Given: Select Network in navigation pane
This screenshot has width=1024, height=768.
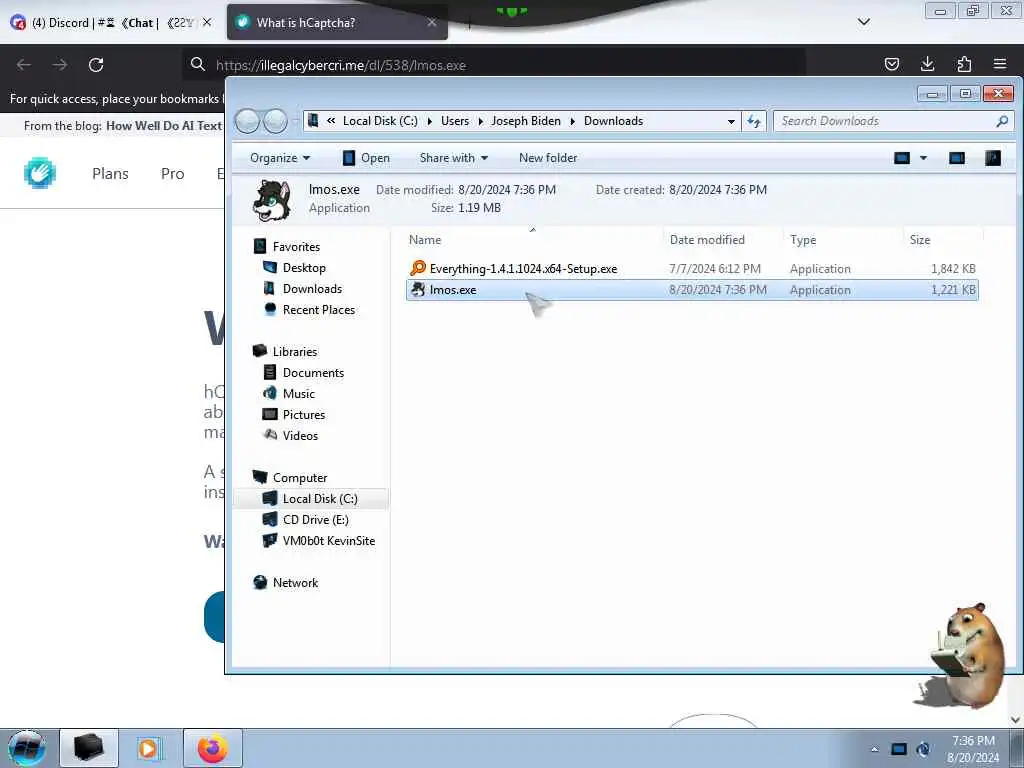Looking at the screenshot, I should point(295,583).
